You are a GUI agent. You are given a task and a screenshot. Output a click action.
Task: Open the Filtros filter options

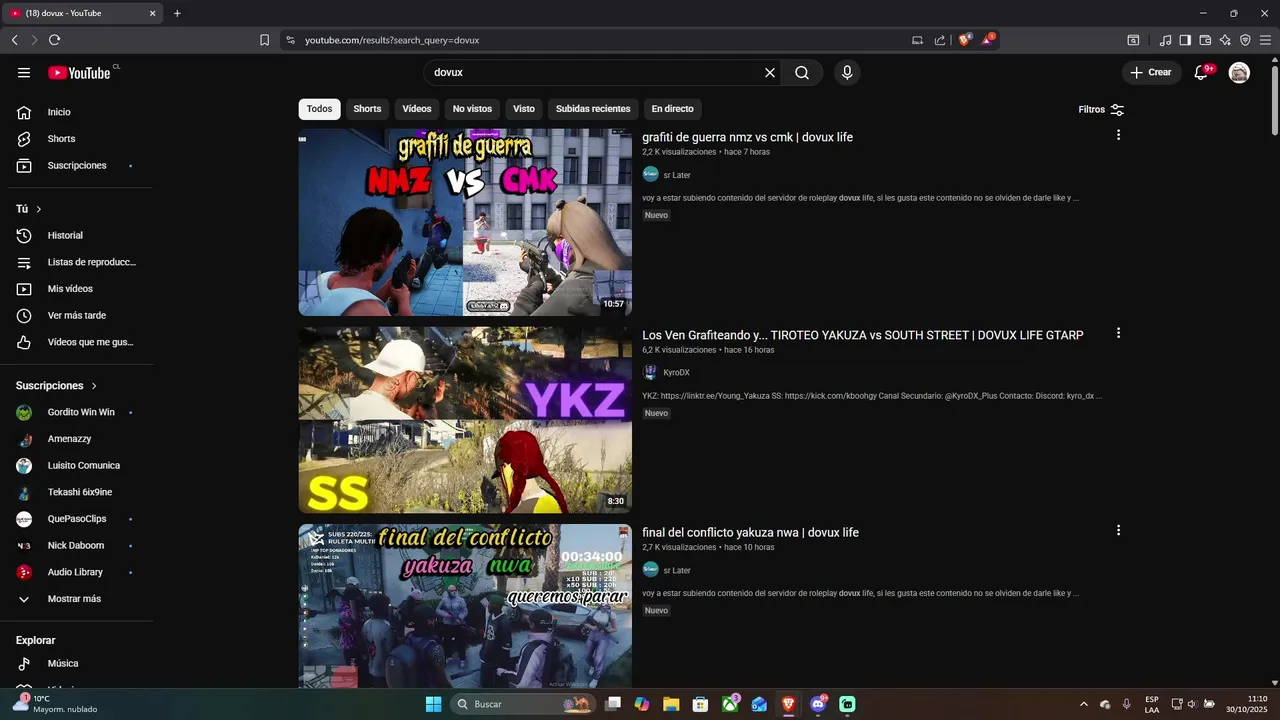coord(1101,109)
